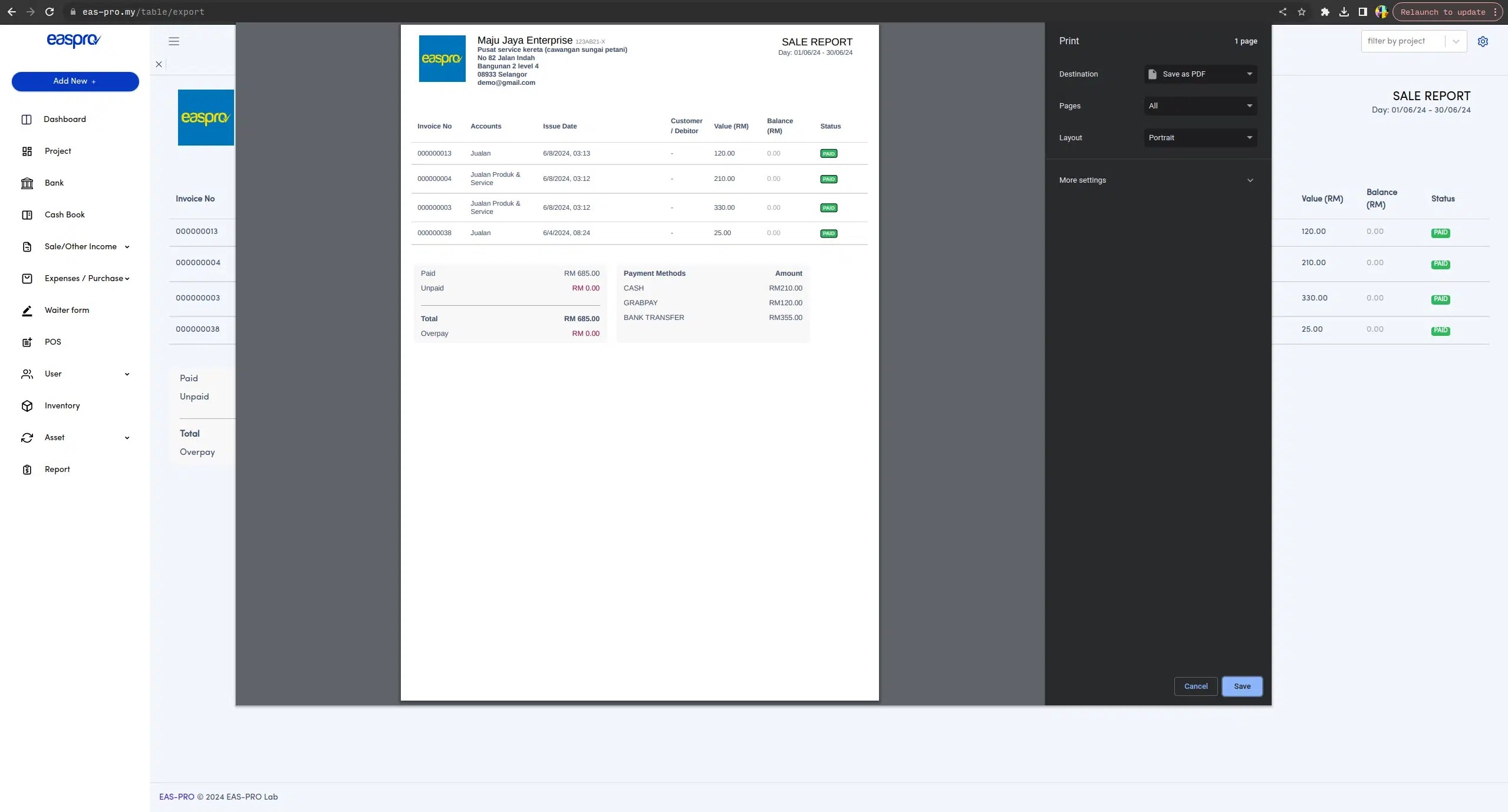Image resolution: width=1508 pixels, height=812 pixels.
Task: Reload the page in the browser
Action: pos(50,12)
